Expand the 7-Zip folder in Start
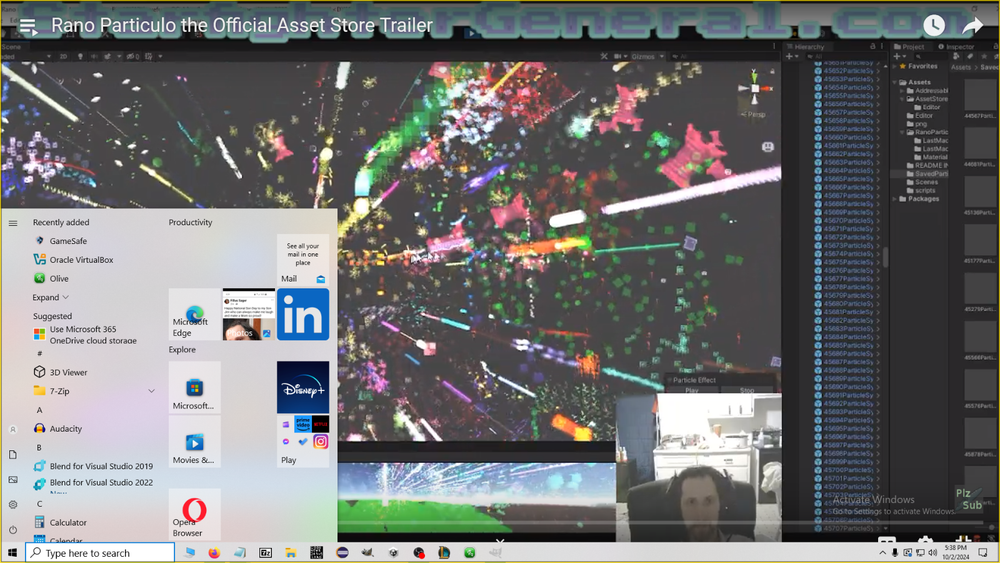This screenshot has height=563, width=1000. tap(151, 391)
